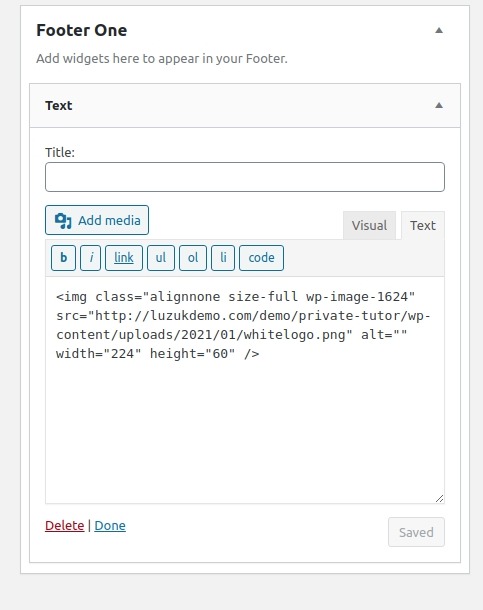Click the Done link to close widget
Viewport: 483px width, 610px height.
110,526
